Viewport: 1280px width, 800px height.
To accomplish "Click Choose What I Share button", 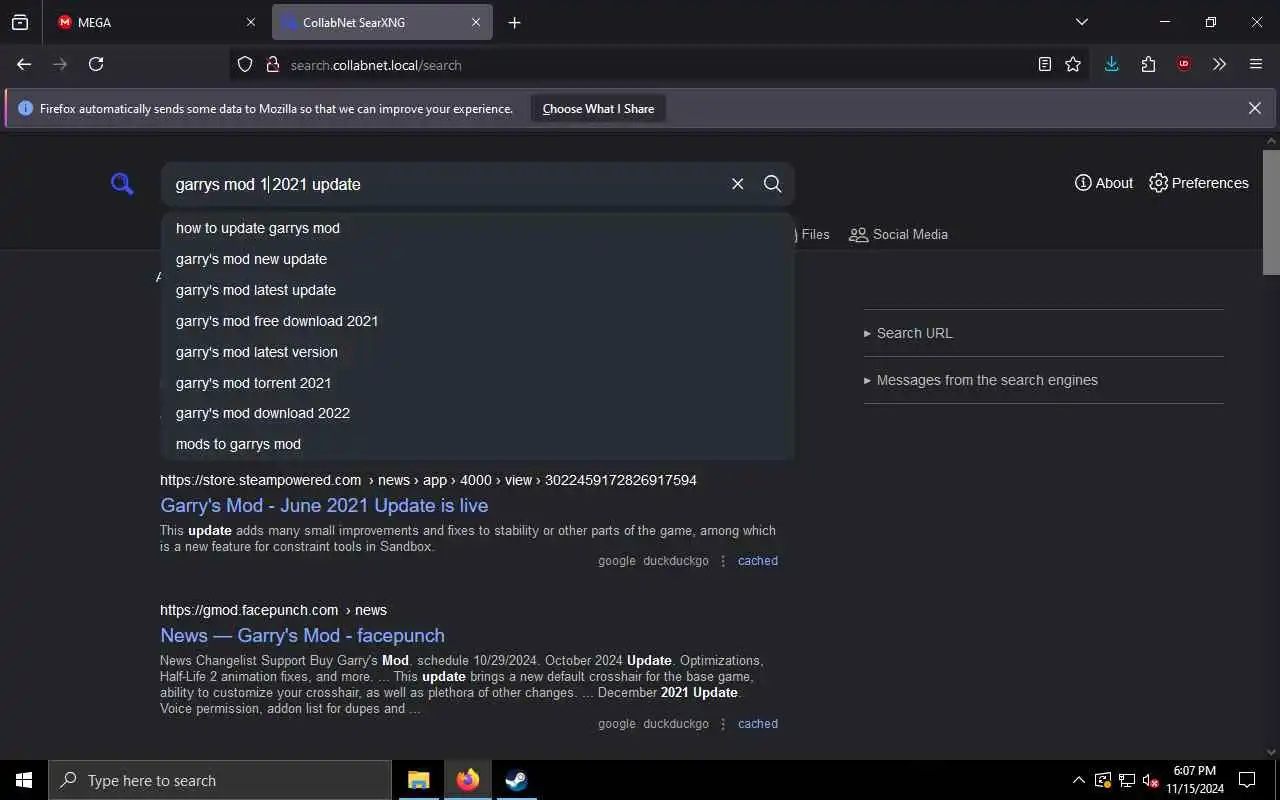I will point(598,109).
